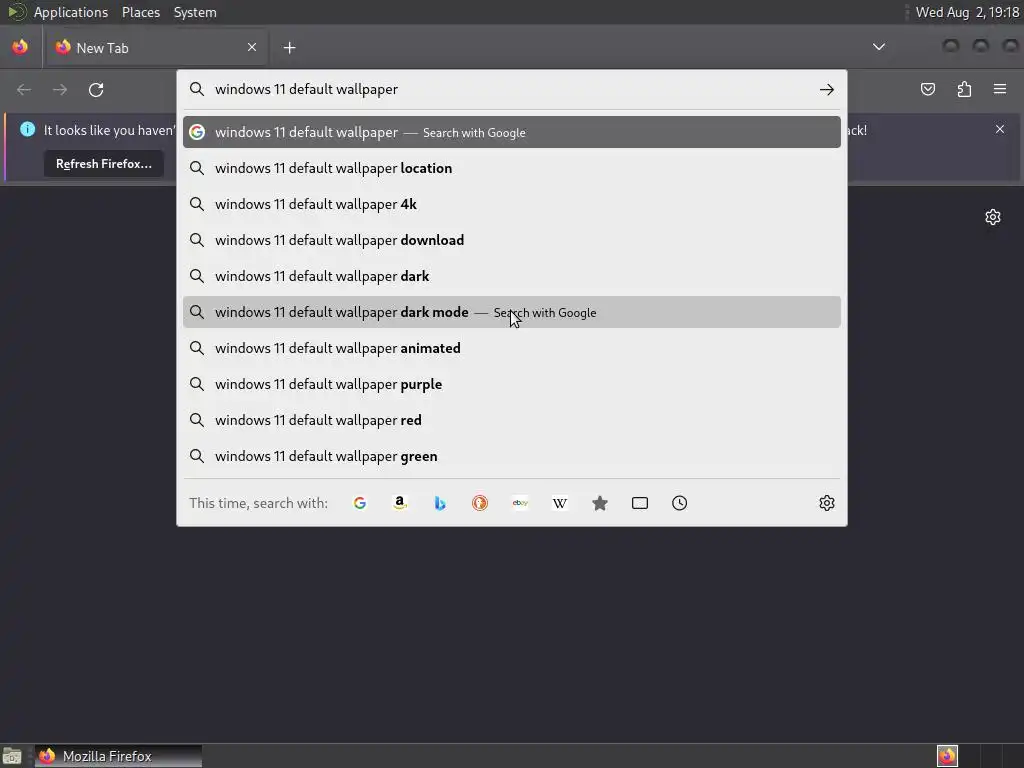Click into the address bar text field
The width and height of the screenshot is (1024, 768).
tap(513, 89)
